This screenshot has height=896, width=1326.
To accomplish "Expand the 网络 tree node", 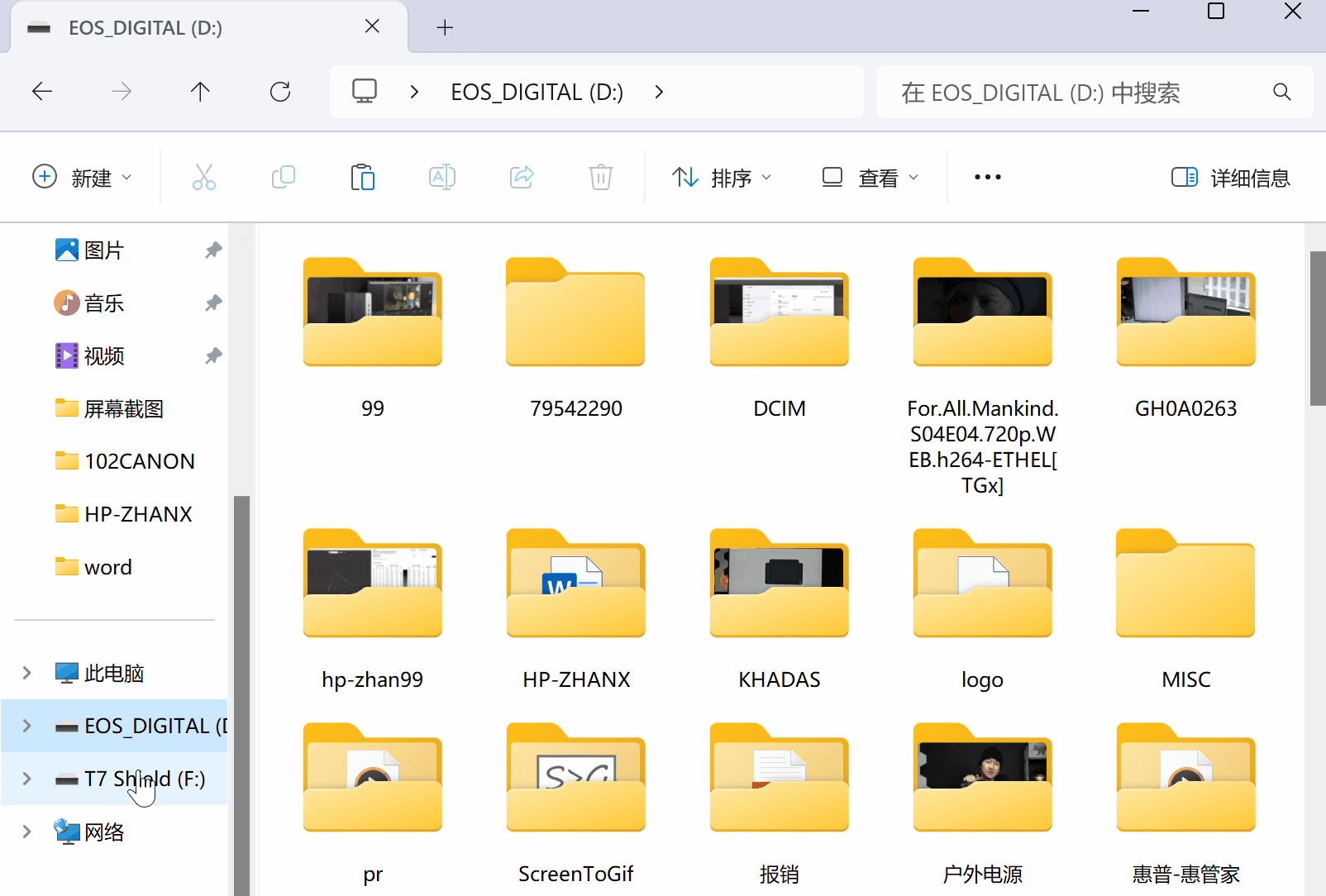I will point(26,832).
